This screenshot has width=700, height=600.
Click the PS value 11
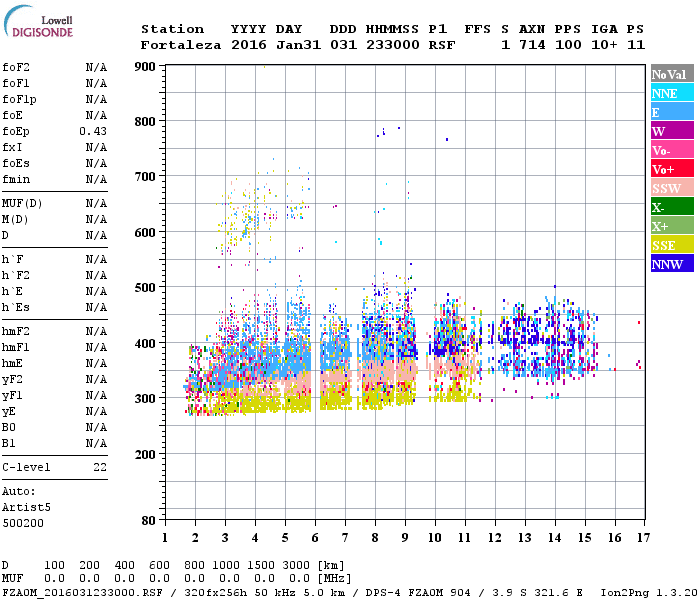(636, 45)
